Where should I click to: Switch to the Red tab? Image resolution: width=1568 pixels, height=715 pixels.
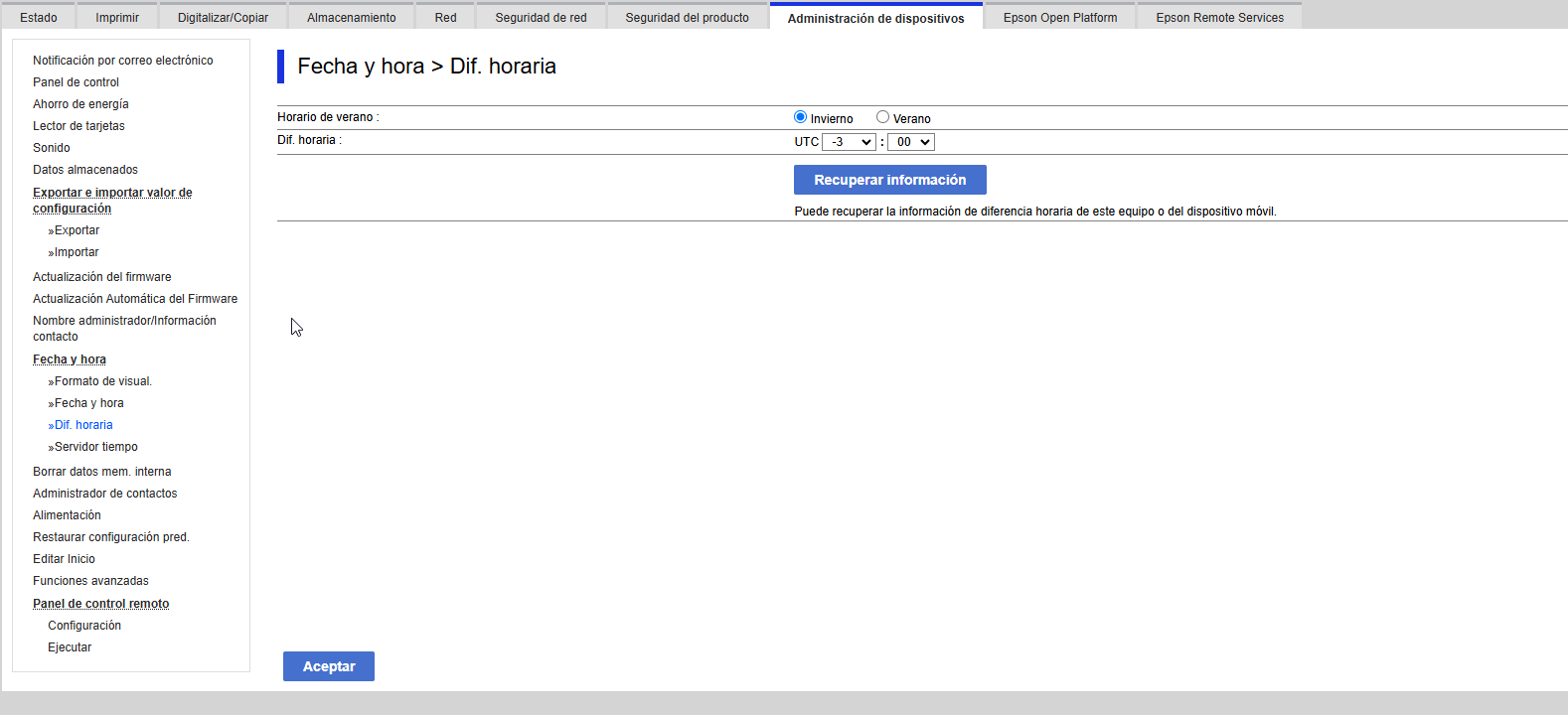pyautogui.click(x=445, y=17)
